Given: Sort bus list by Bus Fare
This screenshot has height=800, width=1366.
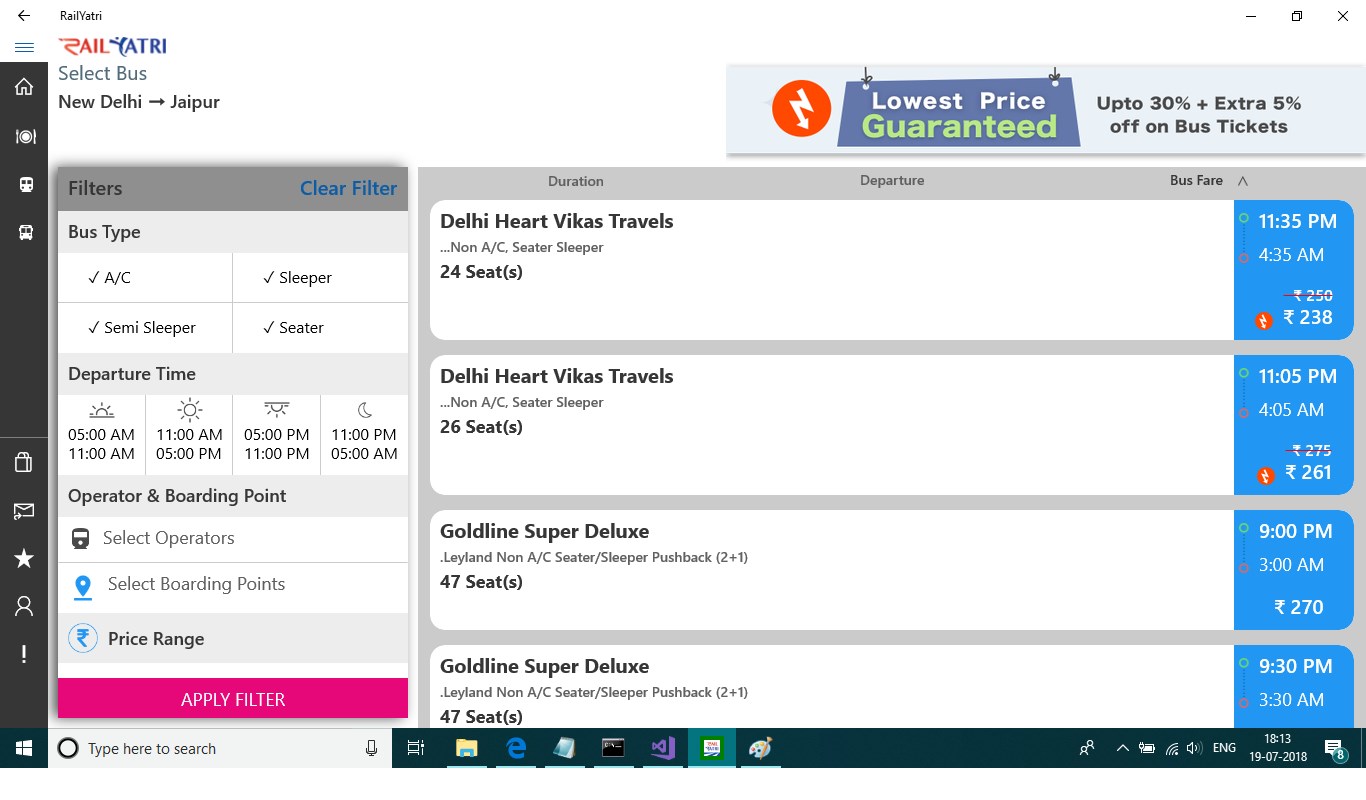Looking at the screenshot, I should pyautogui.click(x=1196, y=180).
